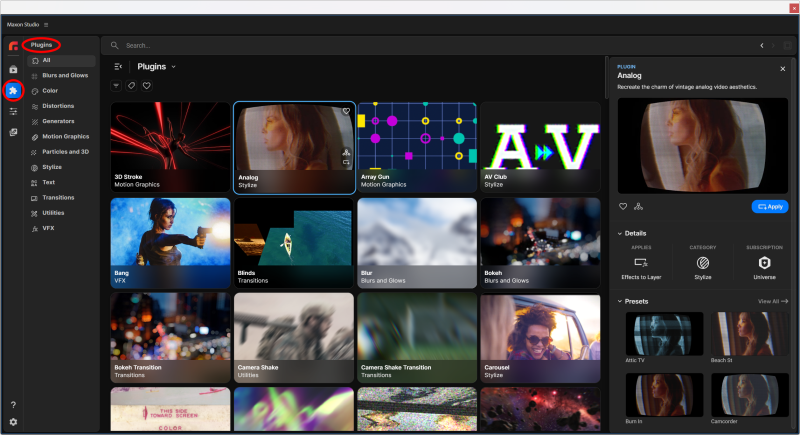
Task: Open the Carousel plugin card
Action: coord(540,338)
